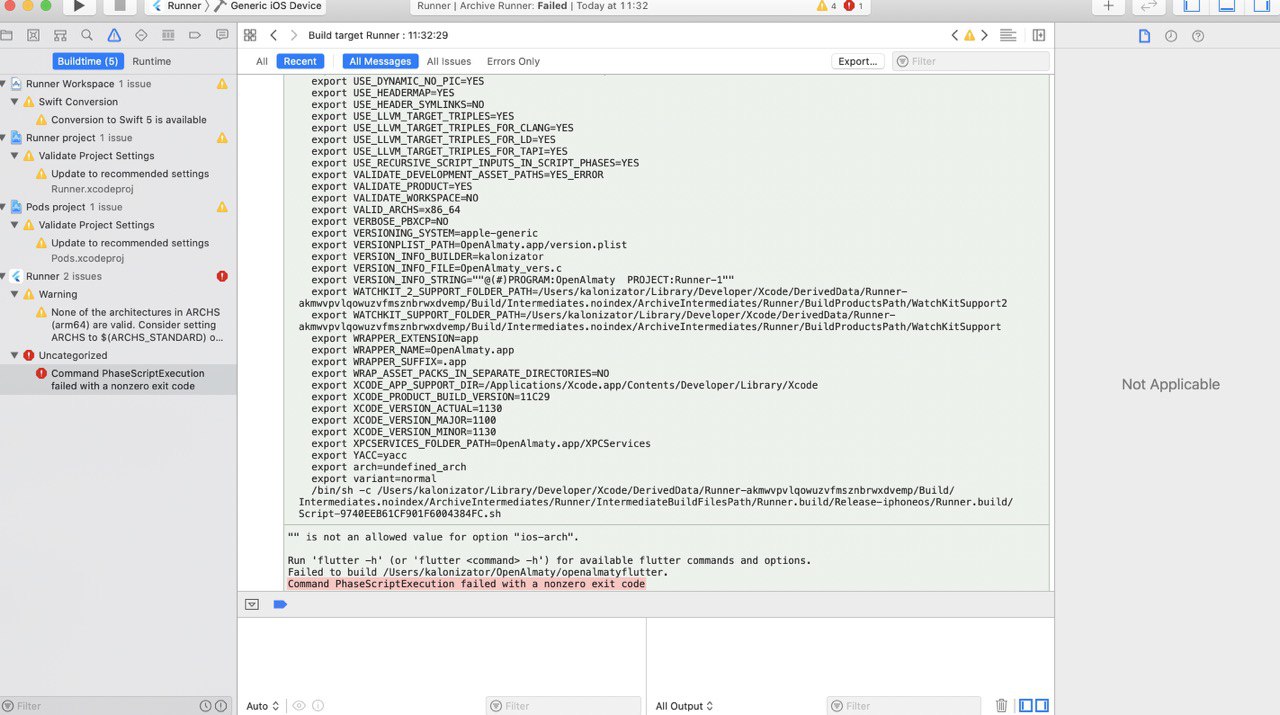Viewport: 1280px width, 715px height.
Task: Toggle code review arrows button
Action: [x=1149, y=6]
